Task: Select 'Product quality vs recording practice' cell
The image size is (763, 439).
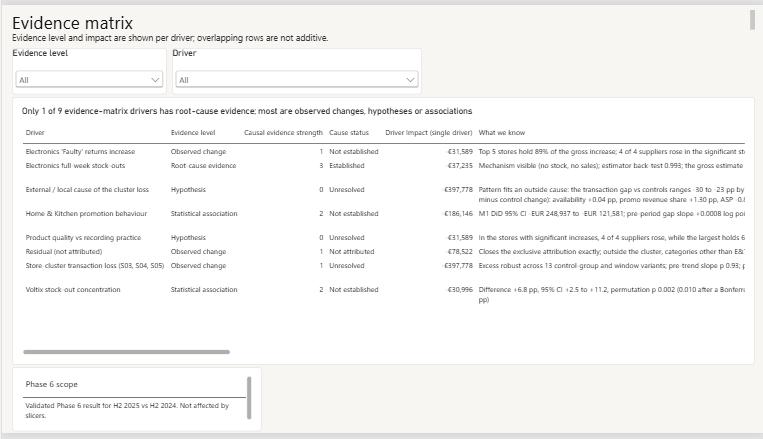Action: (83, 238)
